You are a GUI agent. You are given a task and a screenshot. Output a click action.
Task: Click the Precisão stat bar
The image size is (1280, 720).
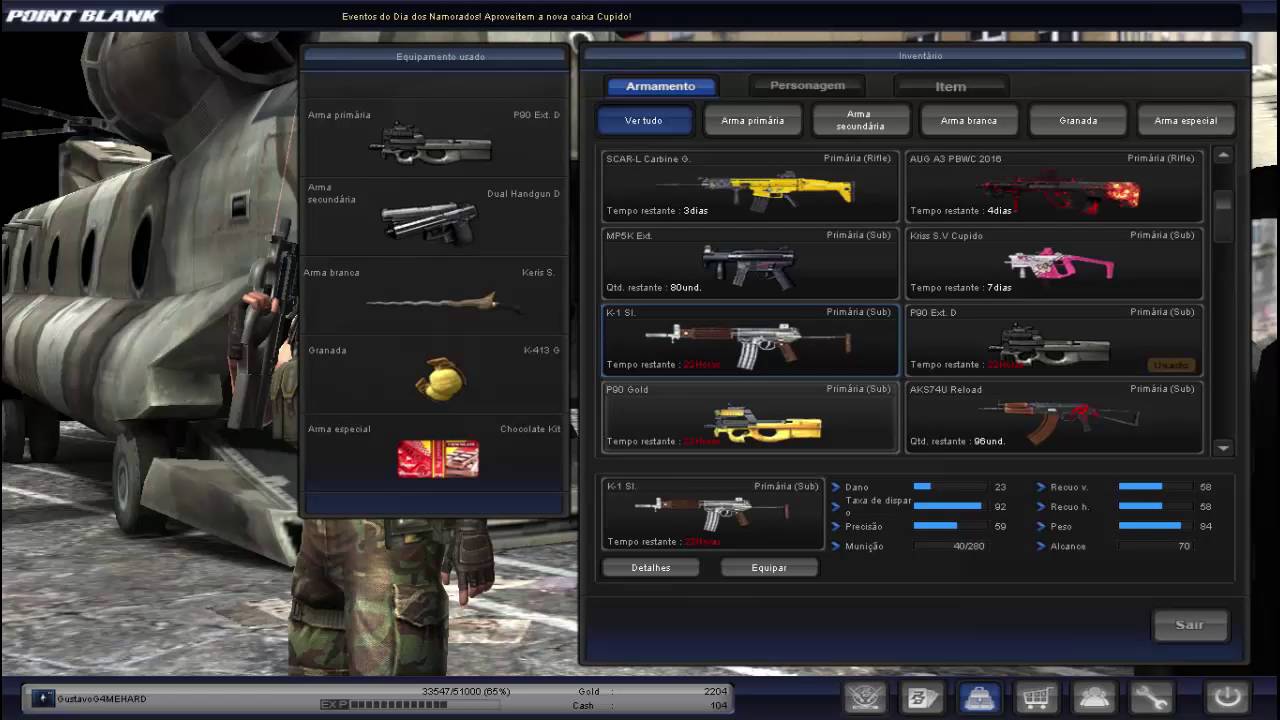tap(948, 526)
